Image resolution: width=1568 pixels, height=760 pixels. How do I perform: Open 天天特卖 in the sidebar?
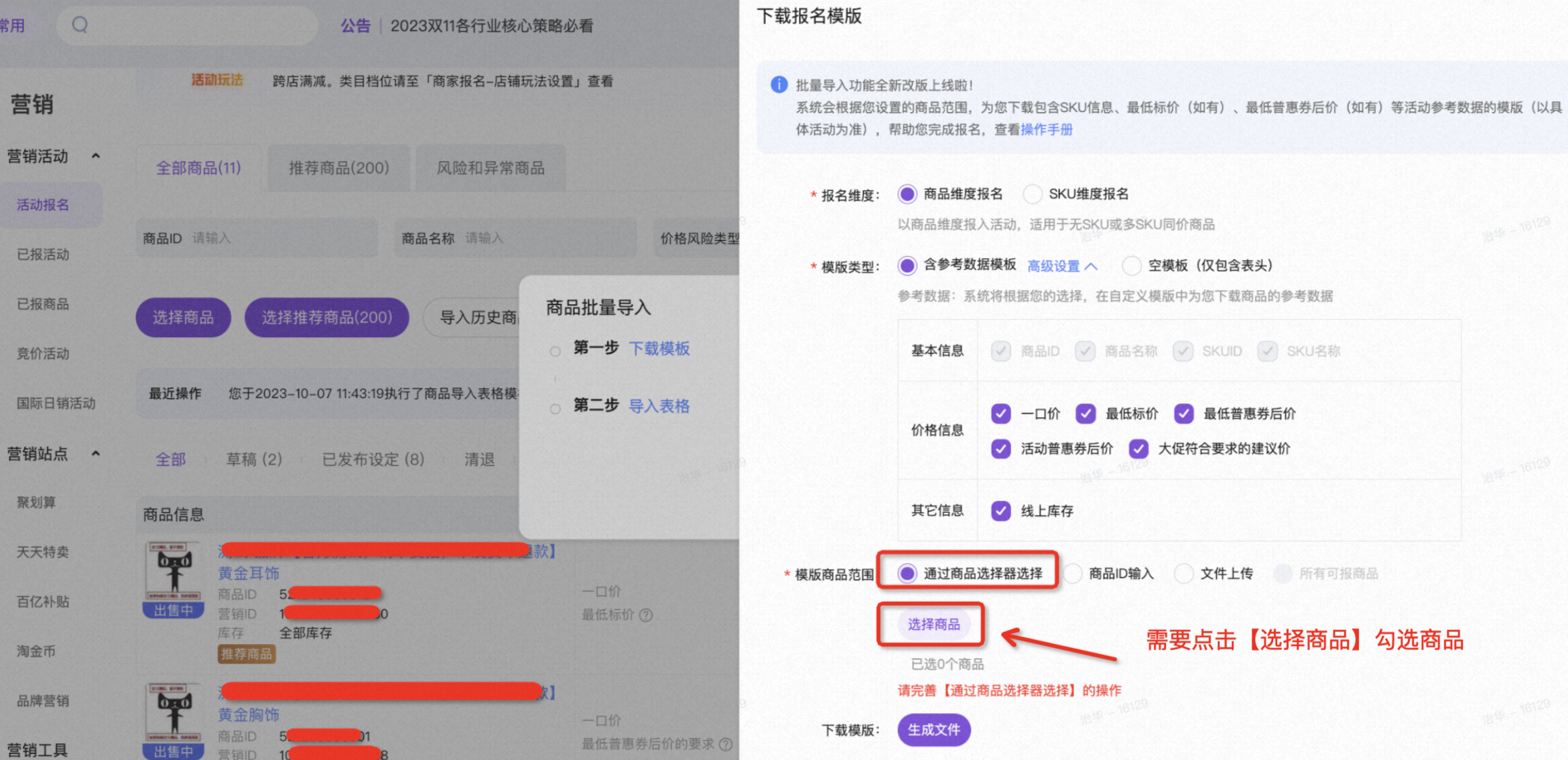pos(43,552)
